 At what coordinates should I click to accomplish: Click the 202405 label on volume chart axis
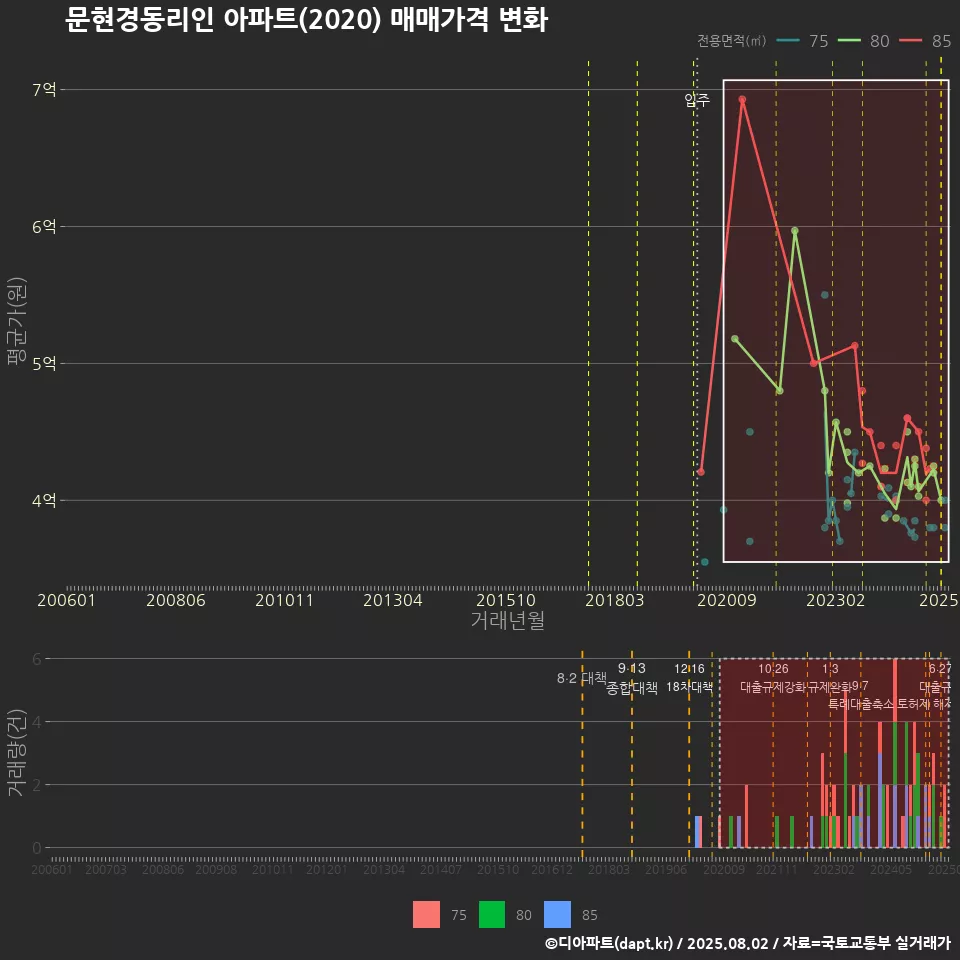[891, 869]
